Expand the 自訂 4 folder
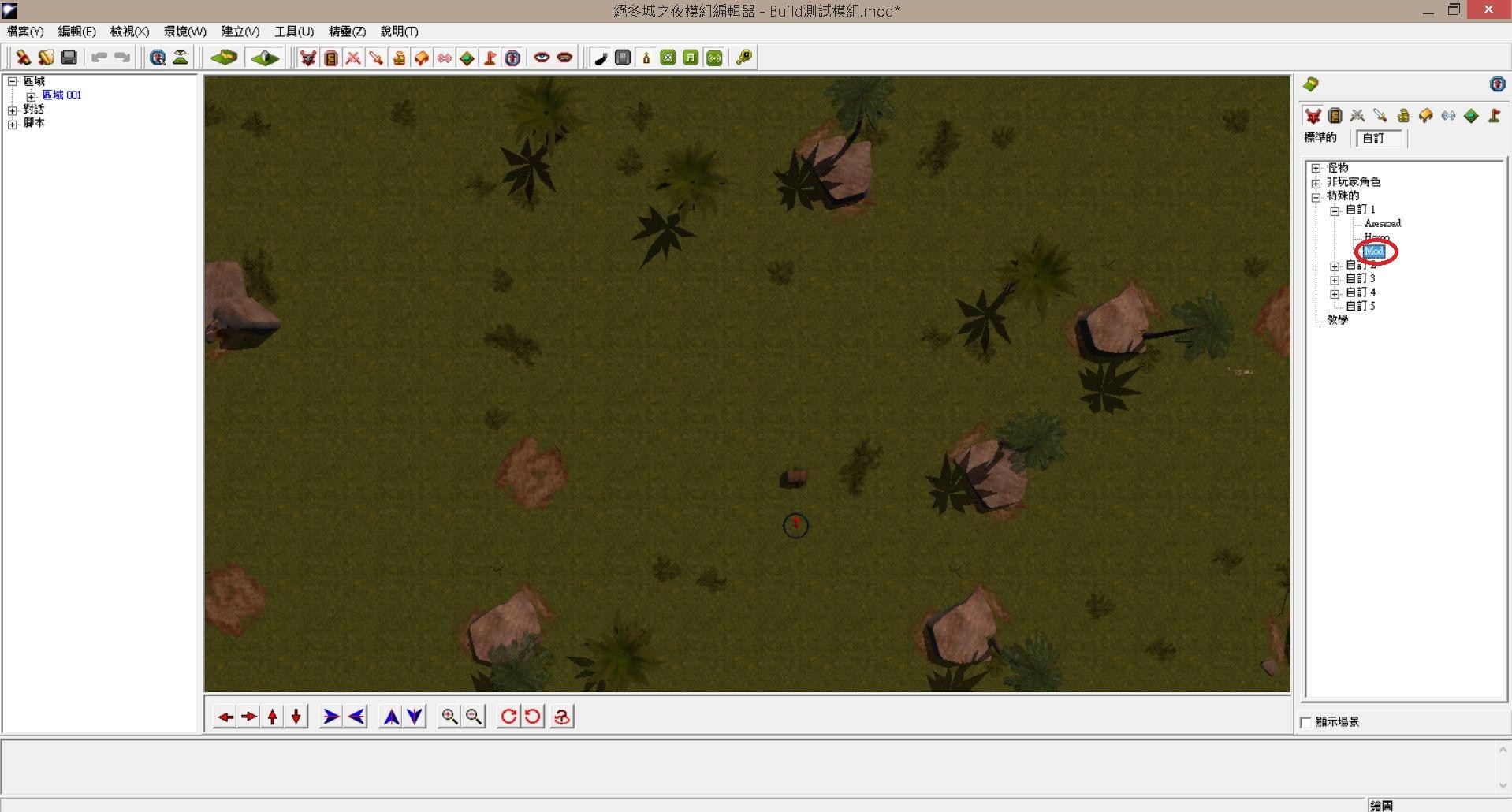This screenshot has height=812, width=1512. pos(1335,293)
